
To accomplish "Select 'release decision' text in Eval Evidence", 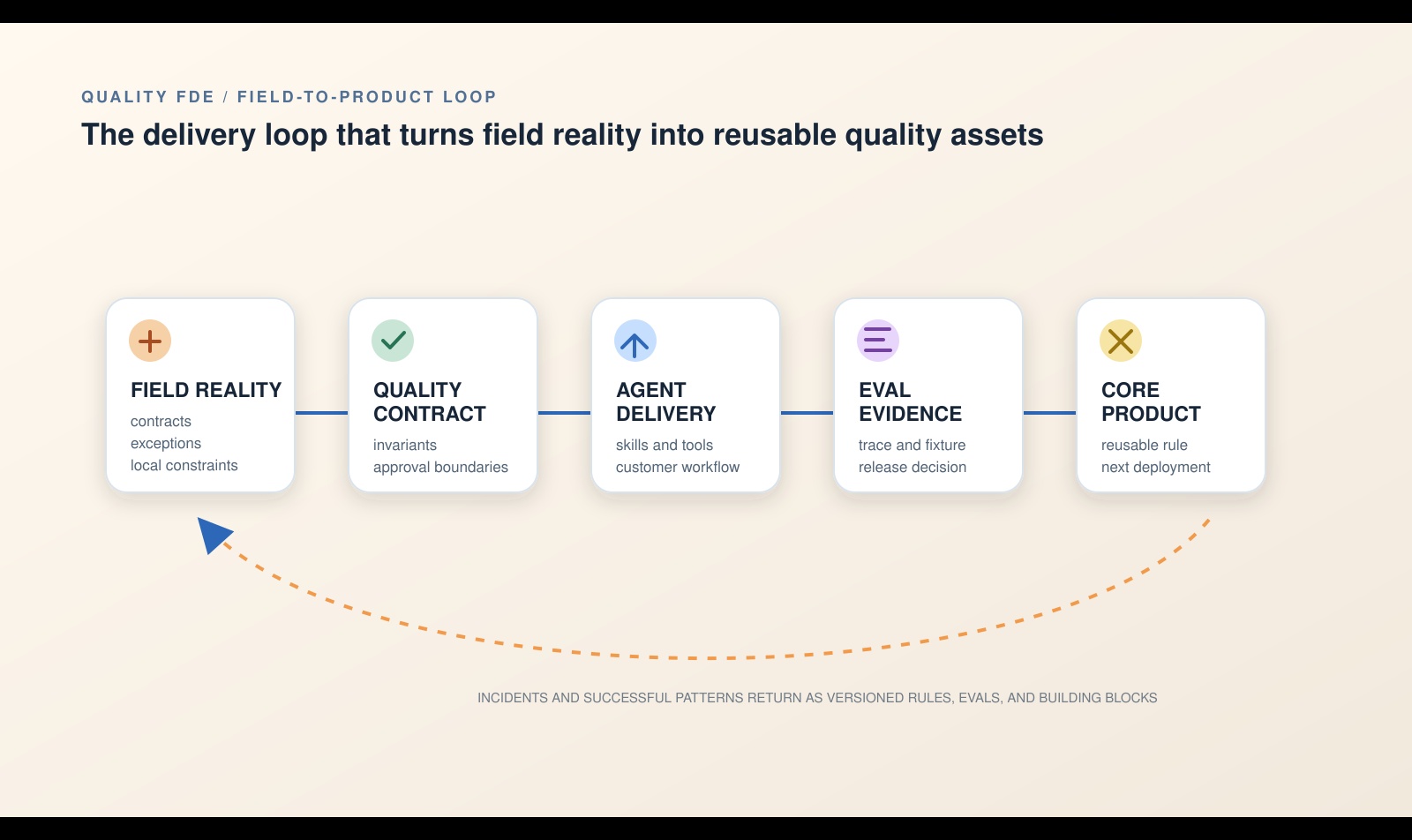I will pyautogui.click(x=913, y=467).
